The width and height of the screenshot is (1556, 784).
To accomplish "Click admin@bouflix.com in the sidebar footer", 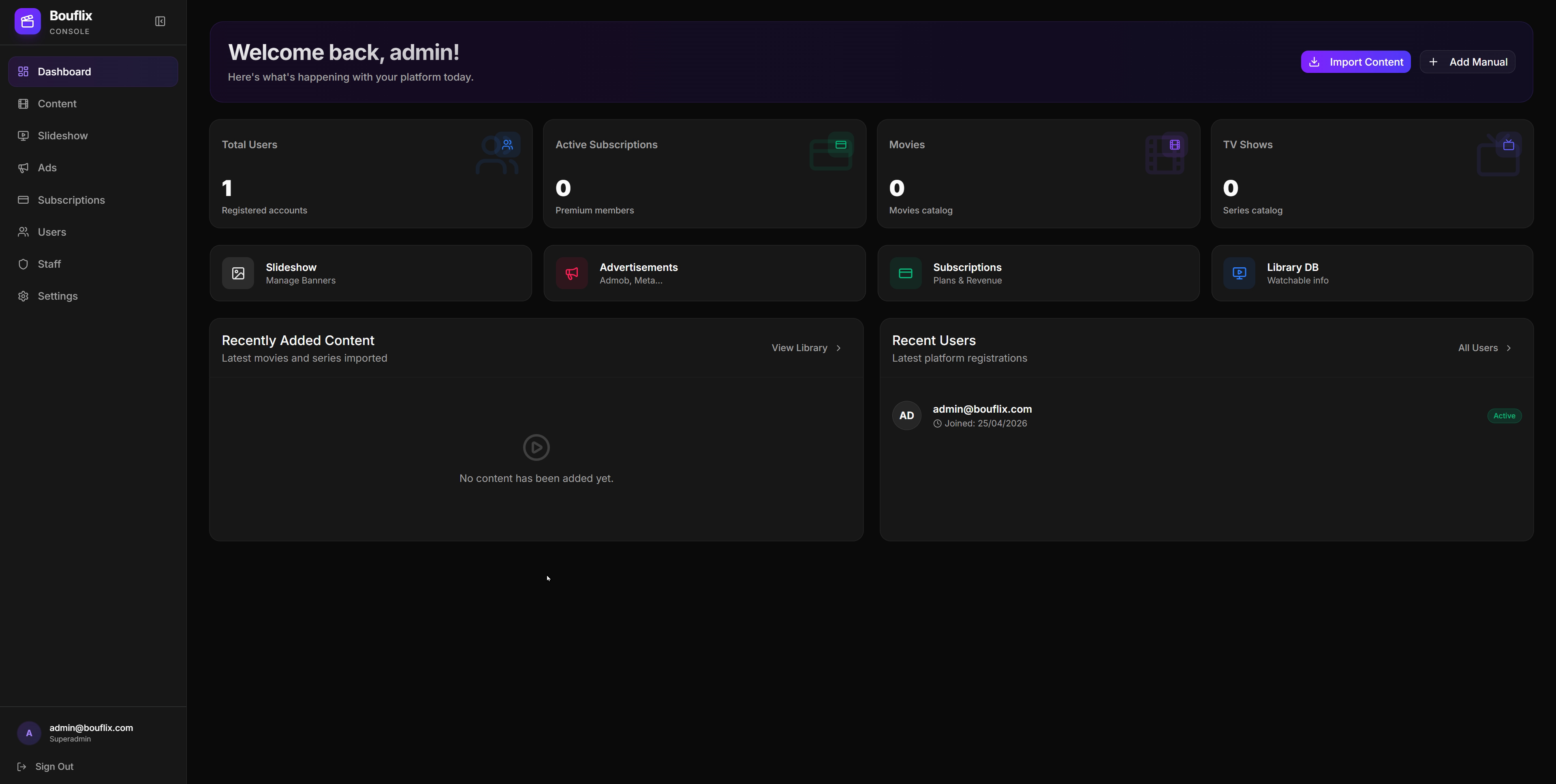I will pos(91,728).
